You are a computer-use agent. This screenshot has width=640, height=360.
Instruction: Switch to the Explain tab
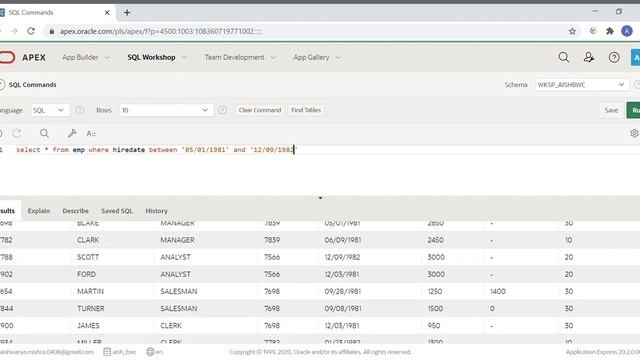click(x=39, y=211)
